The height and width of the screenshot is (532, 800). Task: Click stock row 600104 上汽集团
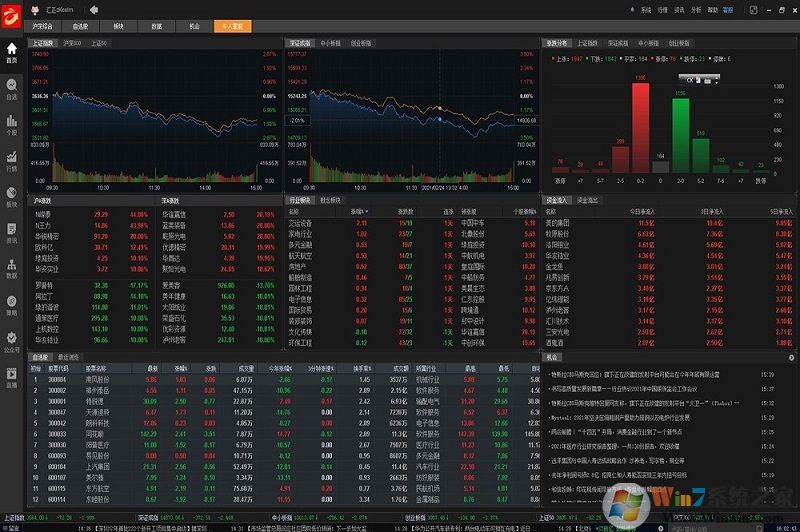pyautogui.click(x=284, y=467)
